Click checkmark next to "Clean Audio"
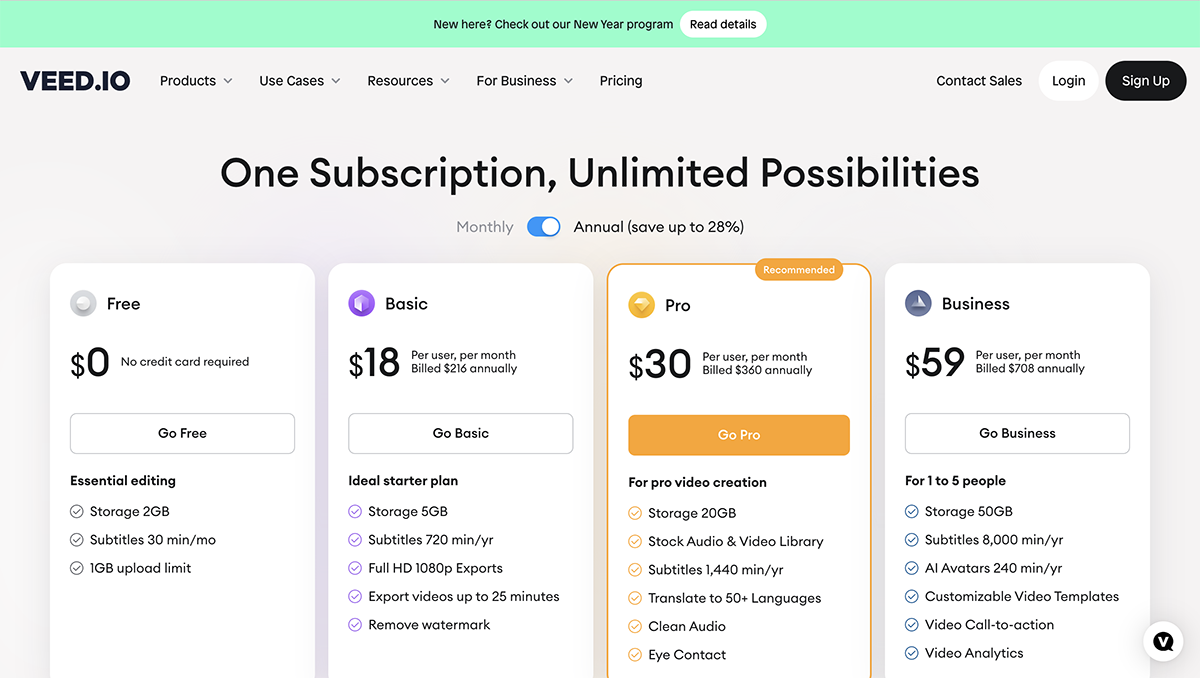Viewport: 1200px width, 678px height. pyautogui.click(x=635, y=626)
